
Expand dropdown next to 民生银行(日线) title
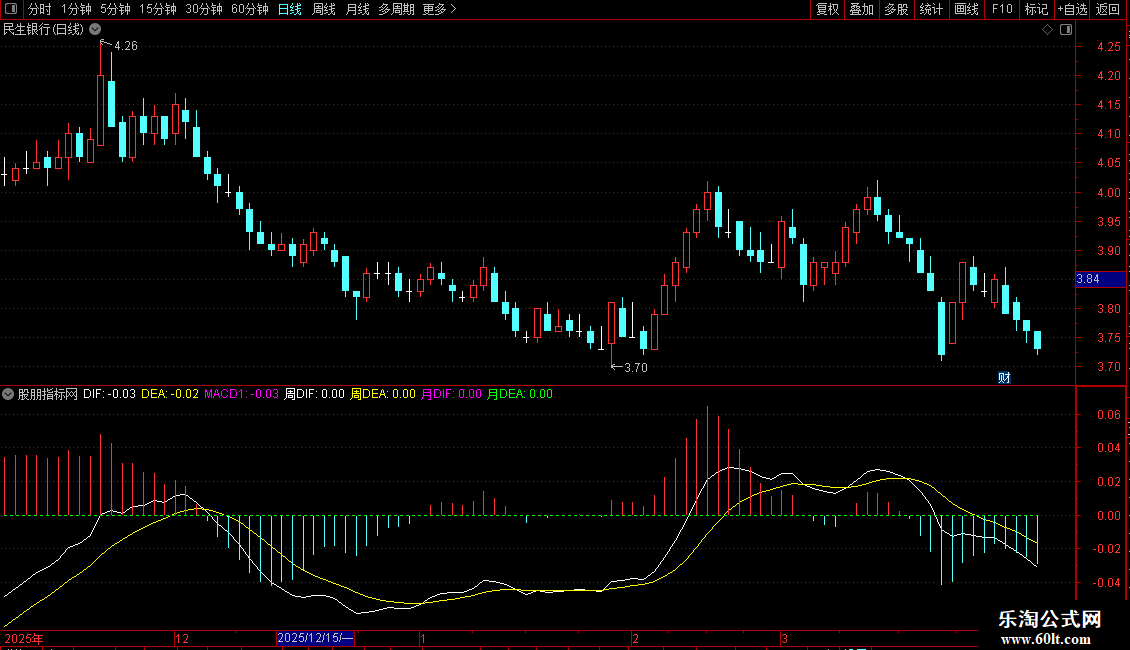click(95, 30)
